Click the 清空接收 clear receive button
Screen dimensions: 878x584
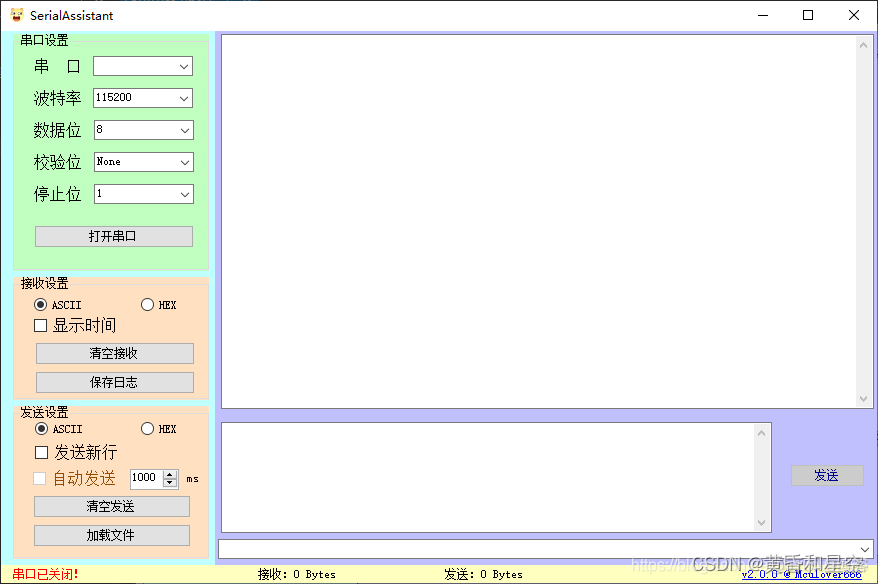[113, 353]
